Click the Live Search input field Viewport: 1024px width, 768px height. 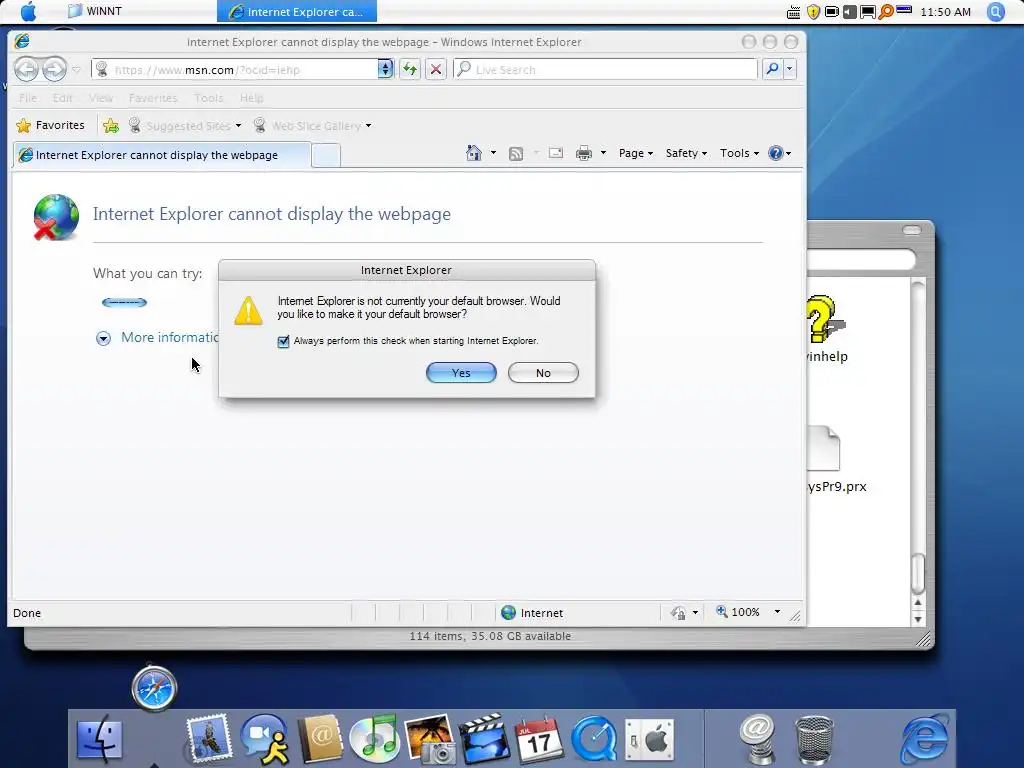(x=606, y=69)
